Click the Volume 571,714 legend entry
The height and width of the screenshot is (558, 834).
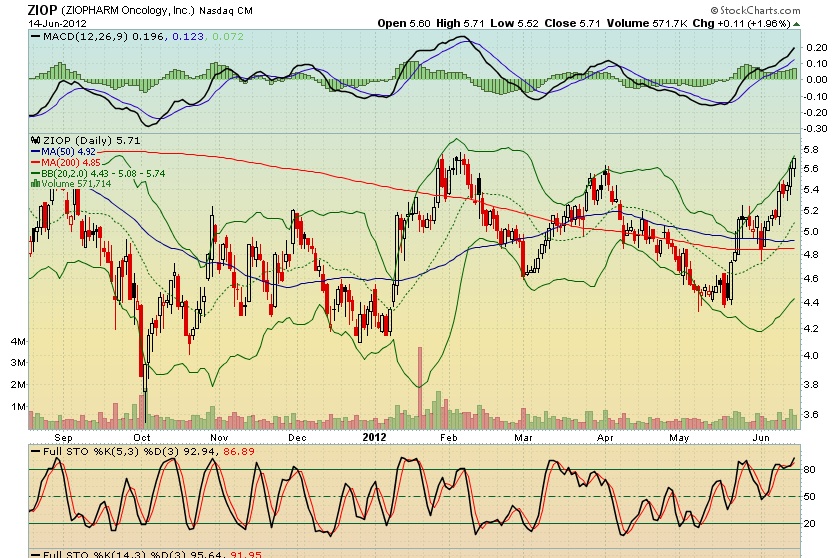[x=77, y=184]
